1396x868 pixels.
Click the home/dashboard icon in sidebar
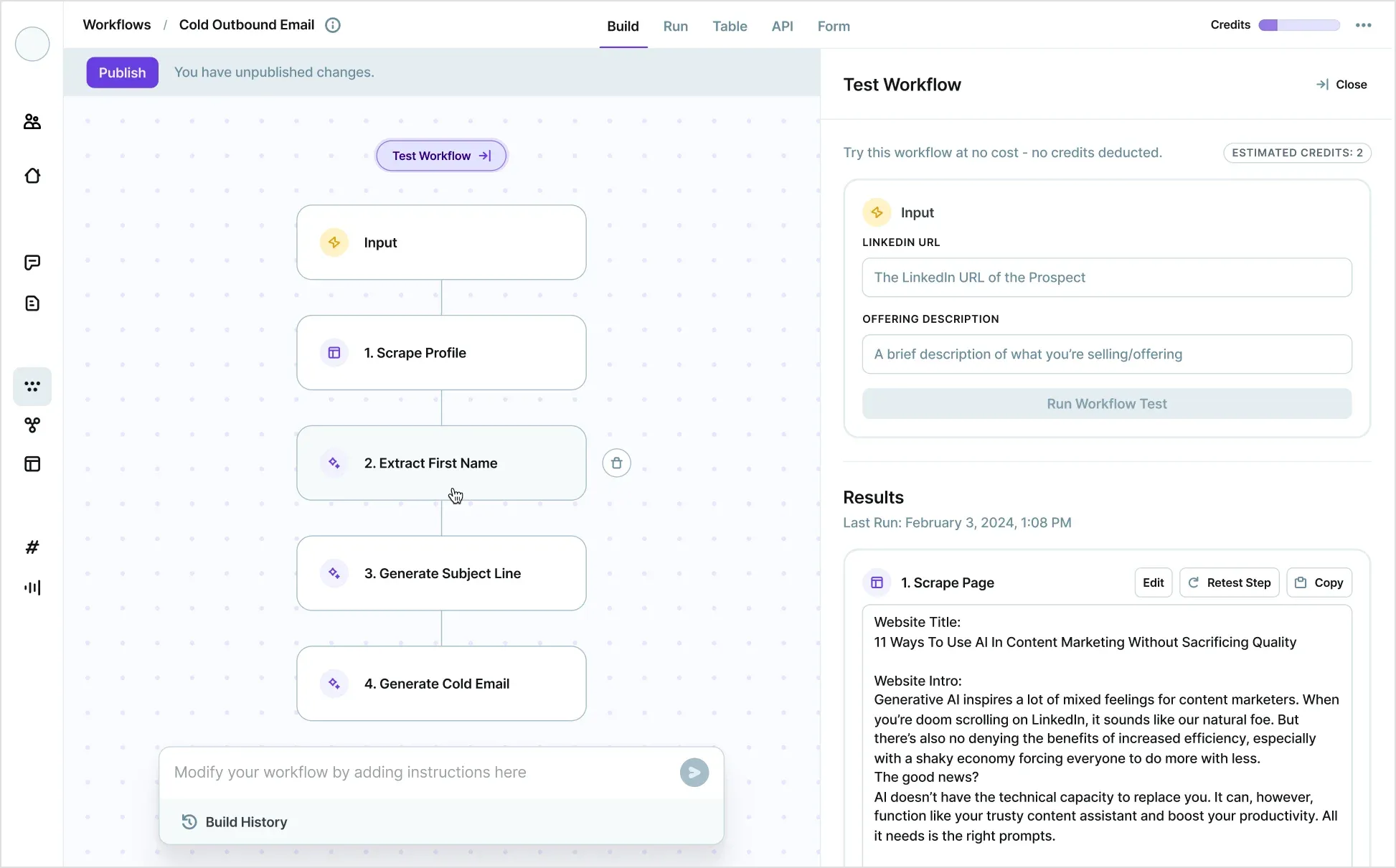[x=33, y=176]
